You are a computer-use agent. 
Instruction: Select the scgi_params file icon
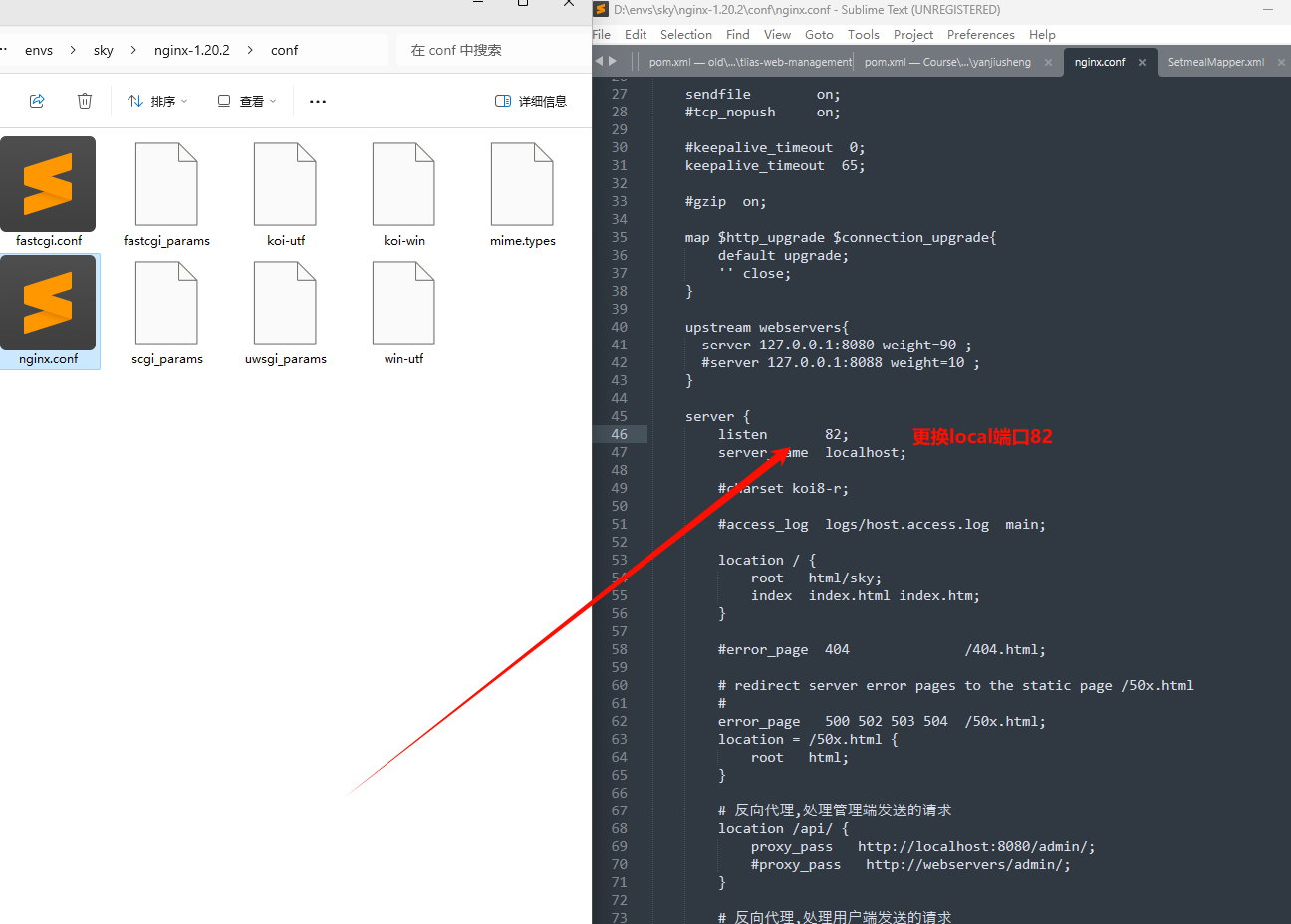(x=166, y=303)
